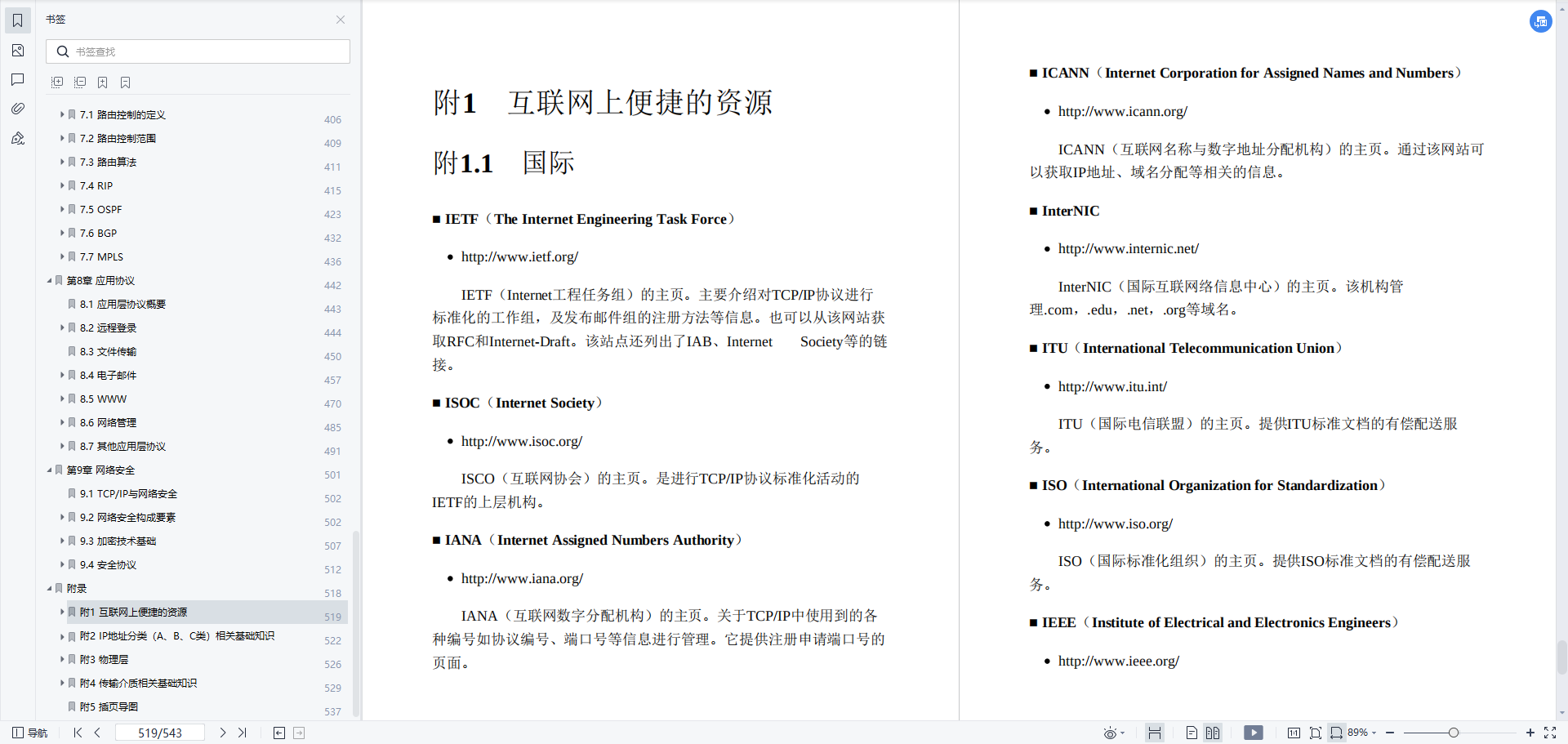1568x744 pixels.
Task: Expand the 7.5 OSPF bookmark
Action: [62, 209]
